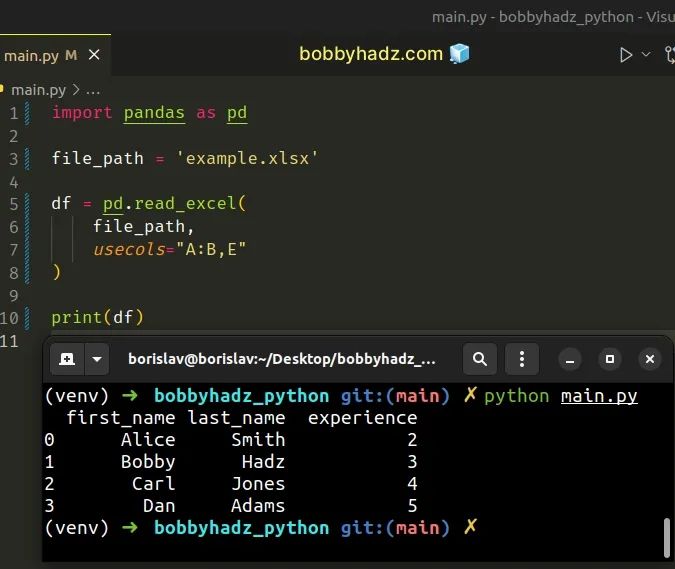Click line number 10 in gutter
The height and width of the screenshot is (569, 675).
[9, 318]
